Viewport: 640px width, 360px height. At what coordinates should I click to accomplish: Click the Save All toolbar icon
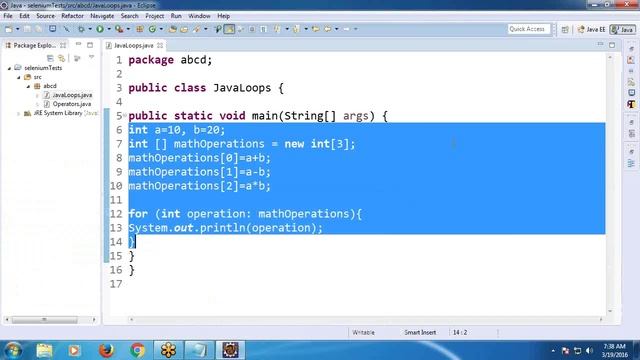coord(38,29)
